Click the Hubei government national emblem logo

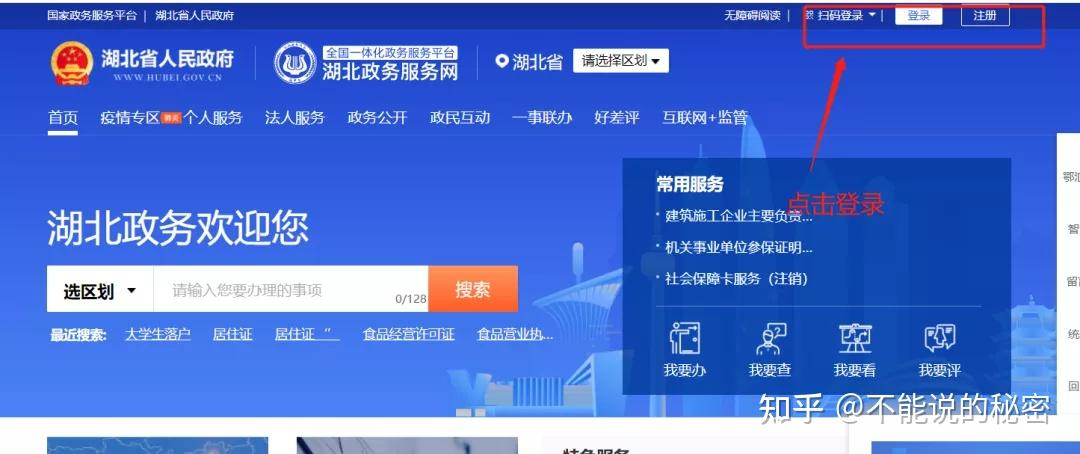point(71,64)
